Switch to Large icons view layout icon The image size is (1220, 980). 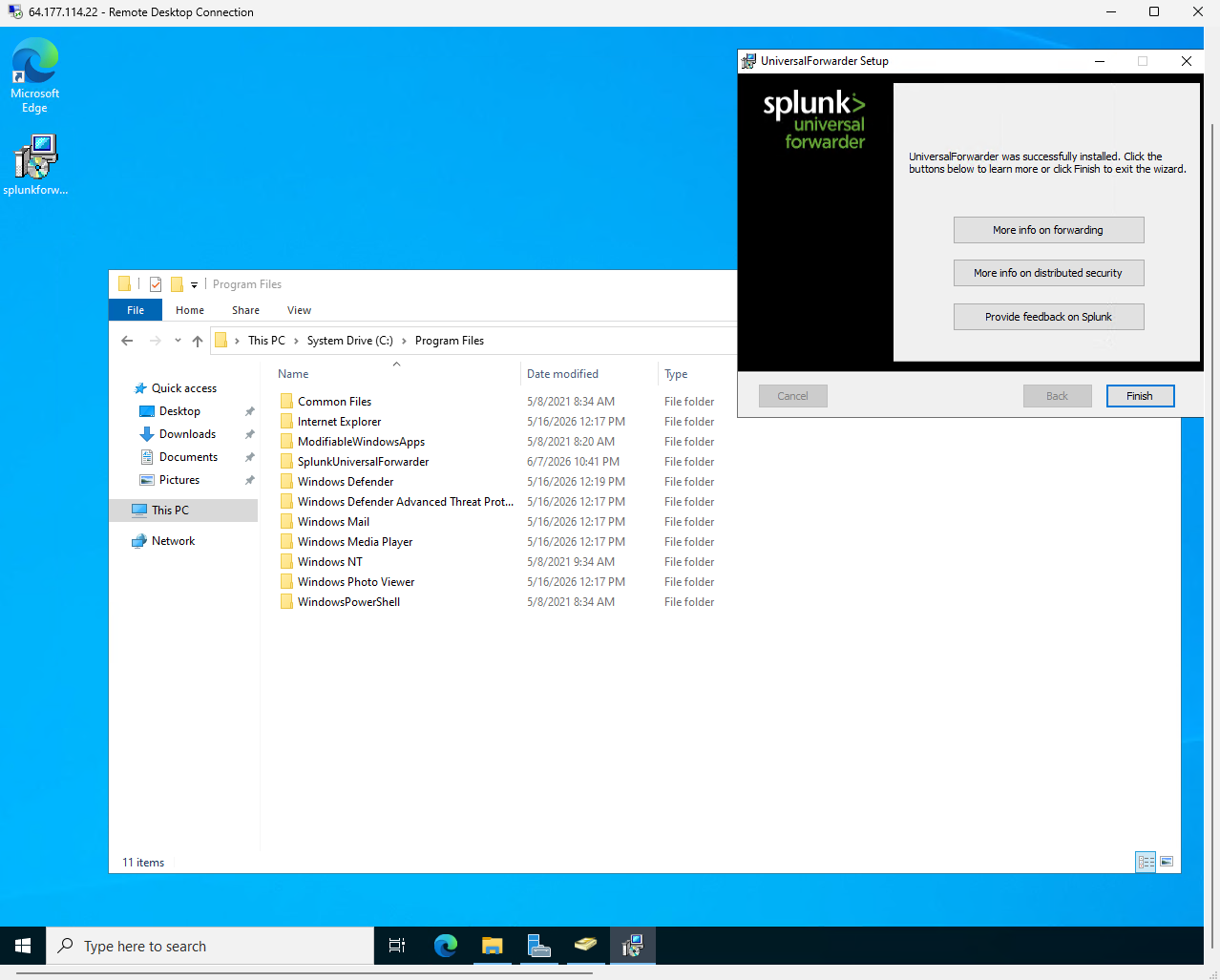pos(1167,862)
